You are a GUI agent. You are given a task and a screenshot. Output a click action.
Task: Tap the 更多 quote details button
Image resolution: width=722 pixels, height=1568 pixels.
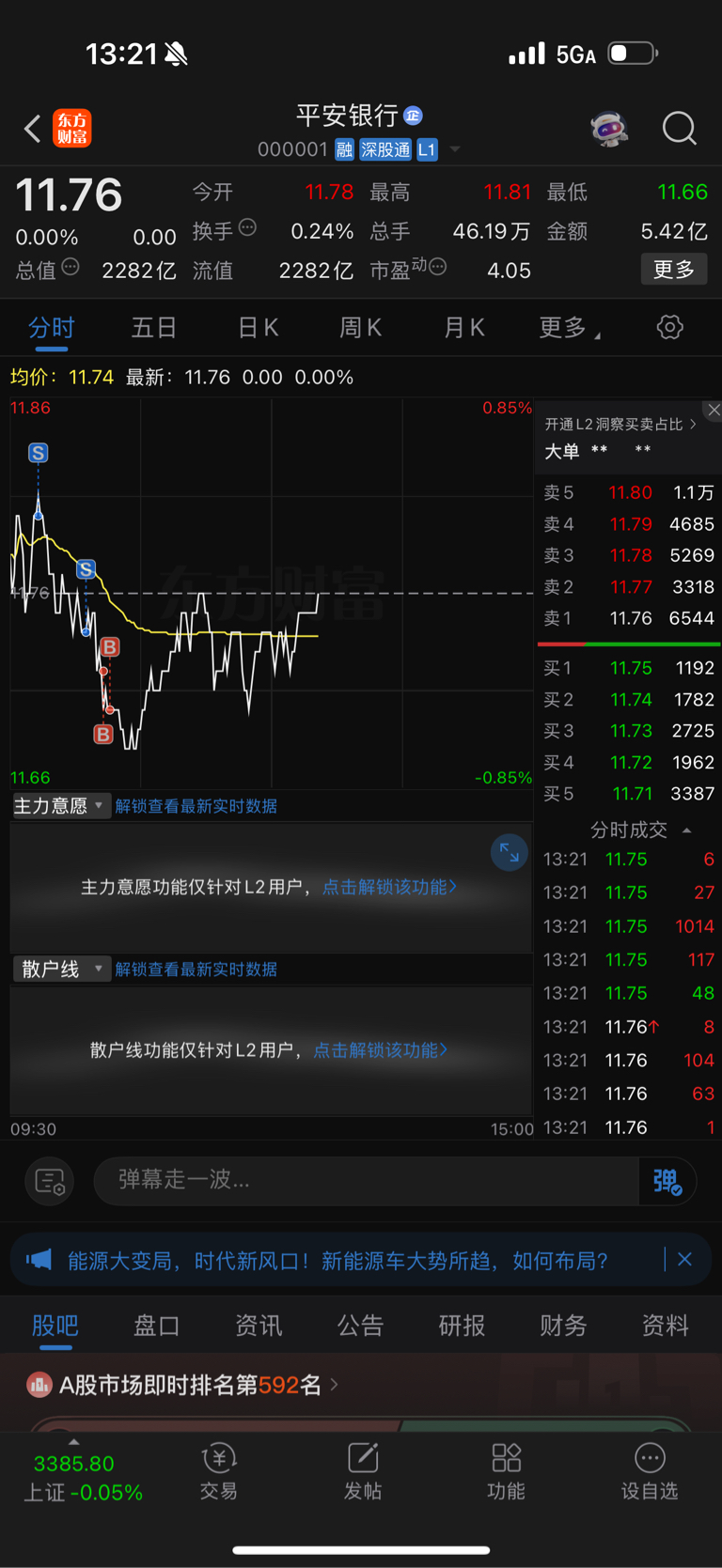(674, 270)
